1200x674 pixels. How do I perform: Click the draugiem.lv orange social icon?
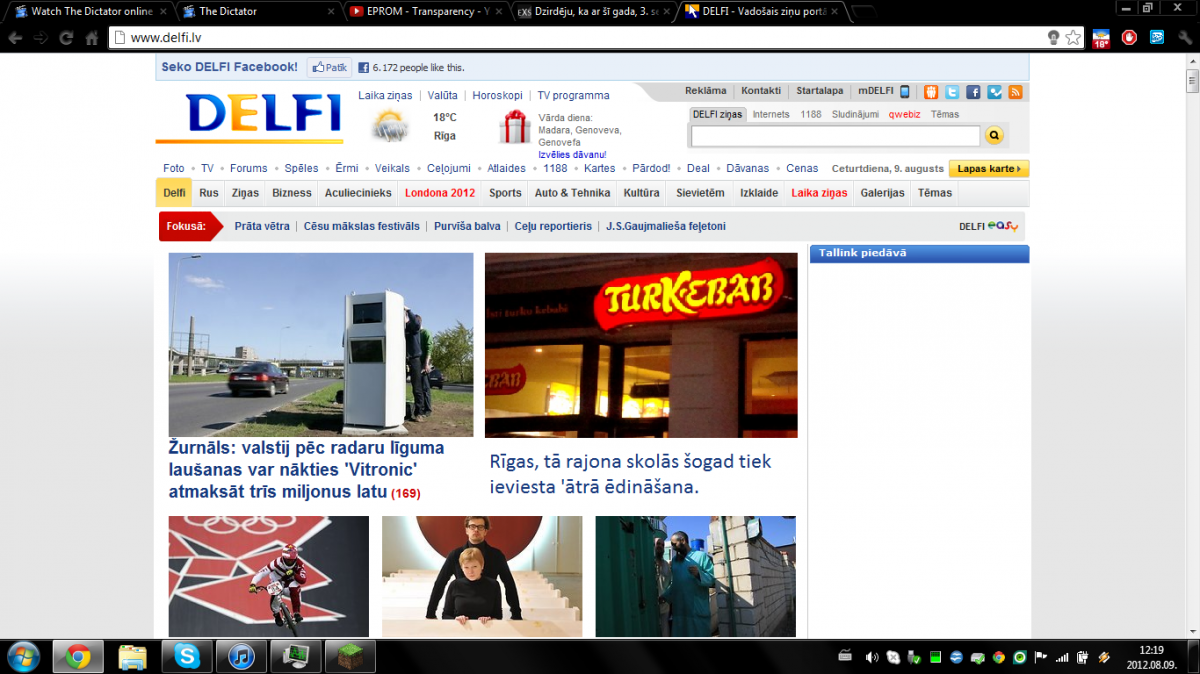pos(931,92)
